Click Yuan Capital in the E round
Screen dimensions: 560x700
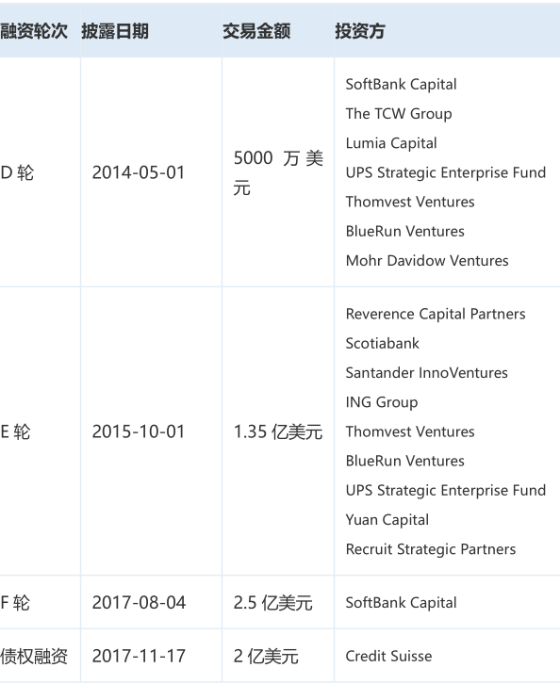[x=387, y=520]
